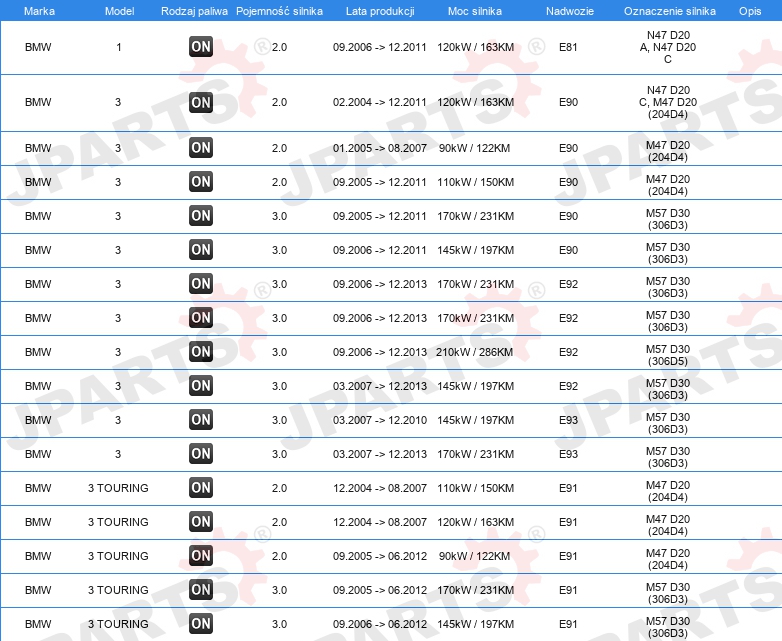The height and width of the screenshot is (641, 782).
Task: Click the ON icon in the 210kW / 286KM row
Action: pos(201,352)
